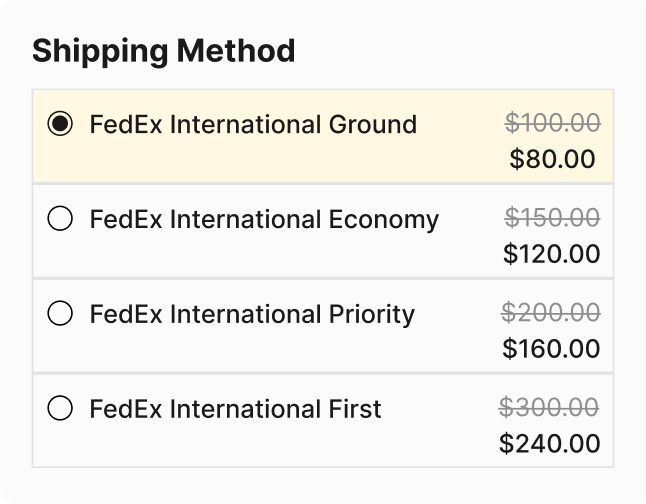The image size is (646, 504).
Task: Click the $120.00 Economy shipping price
Action: 552,254
